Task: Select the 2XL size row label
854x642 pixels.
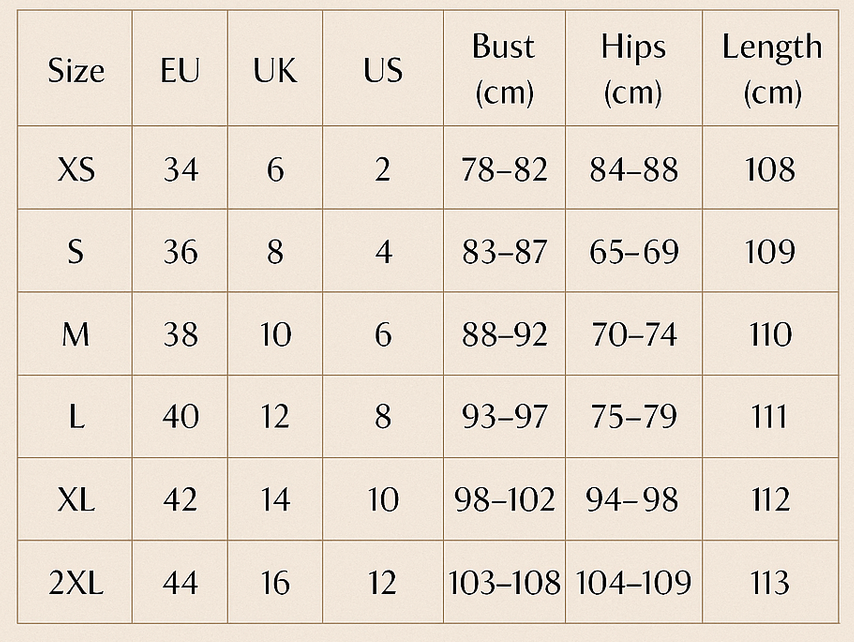Action: pos(76,582)
